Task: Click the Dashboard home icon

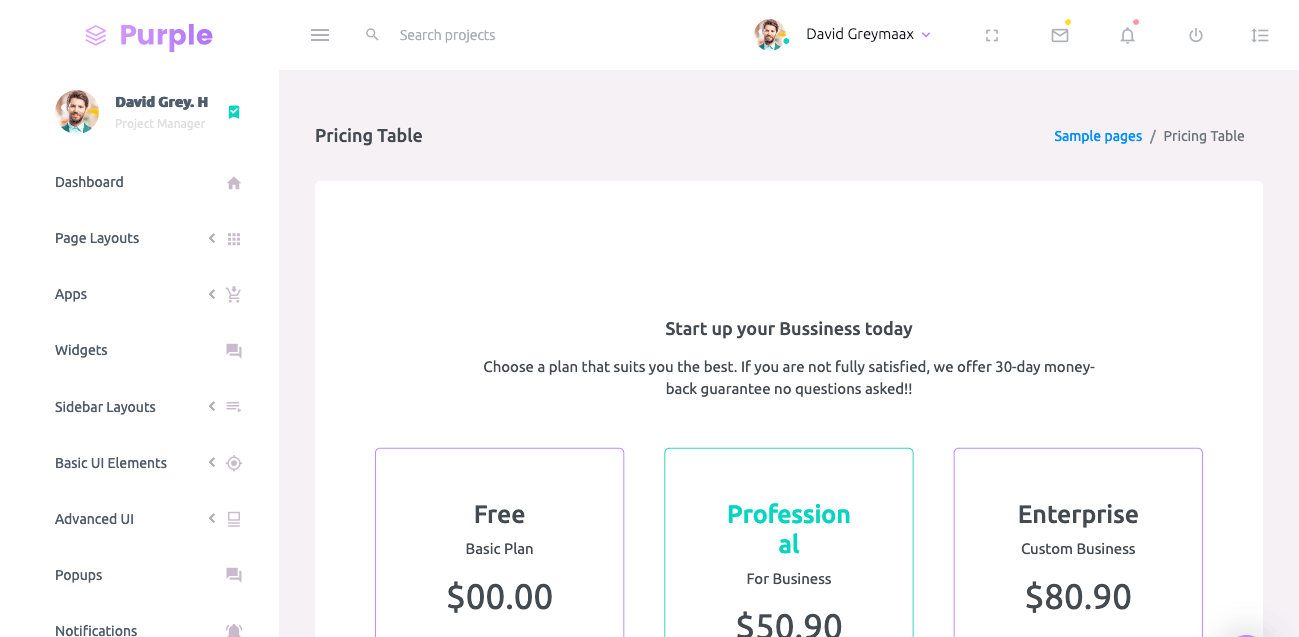Action: click(x=234, y=183)
